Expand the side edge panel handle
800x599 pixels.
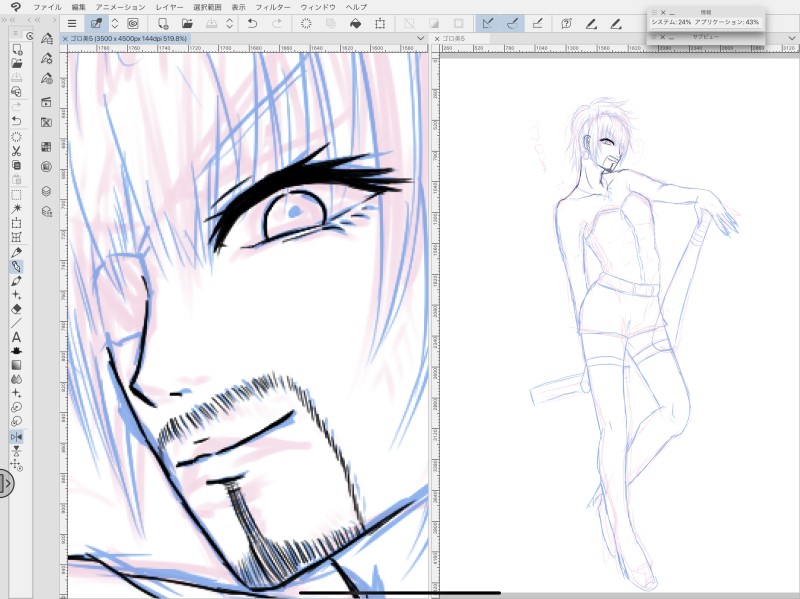click(6, 483)
